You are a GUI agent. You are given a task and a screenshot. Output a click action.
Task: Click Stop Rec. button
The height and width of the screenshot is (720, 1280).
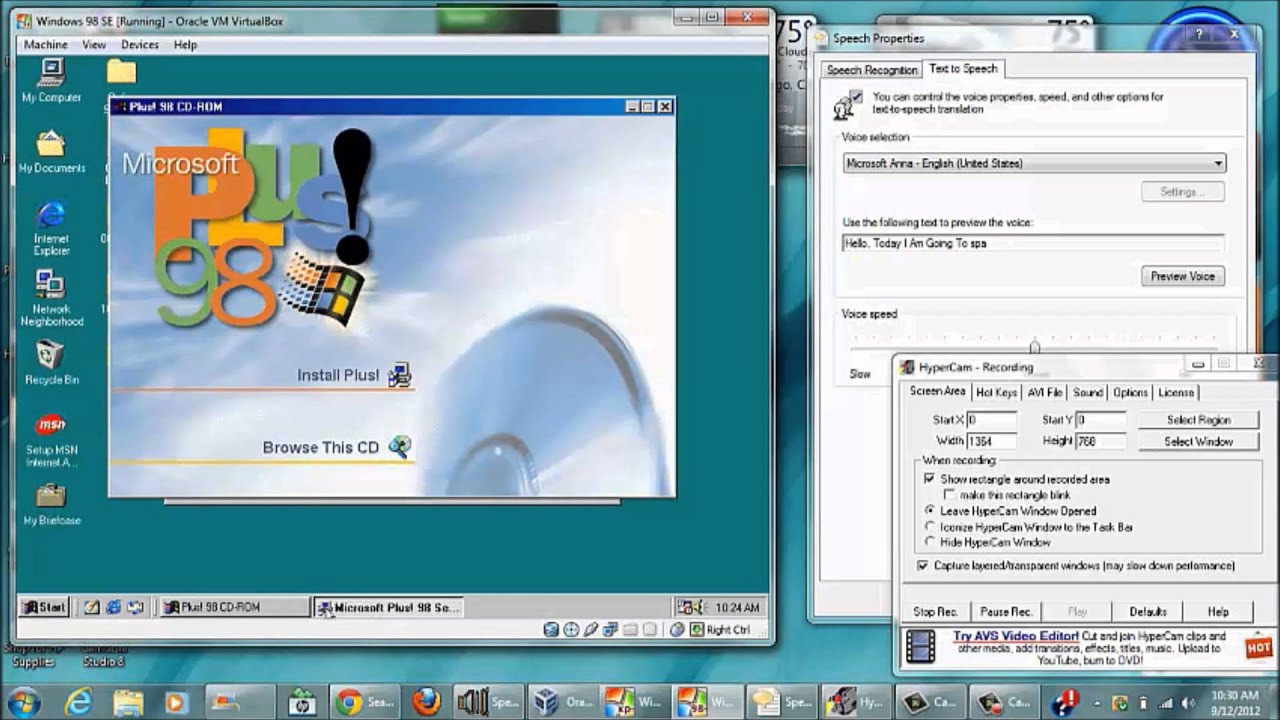tap(936, 612)
